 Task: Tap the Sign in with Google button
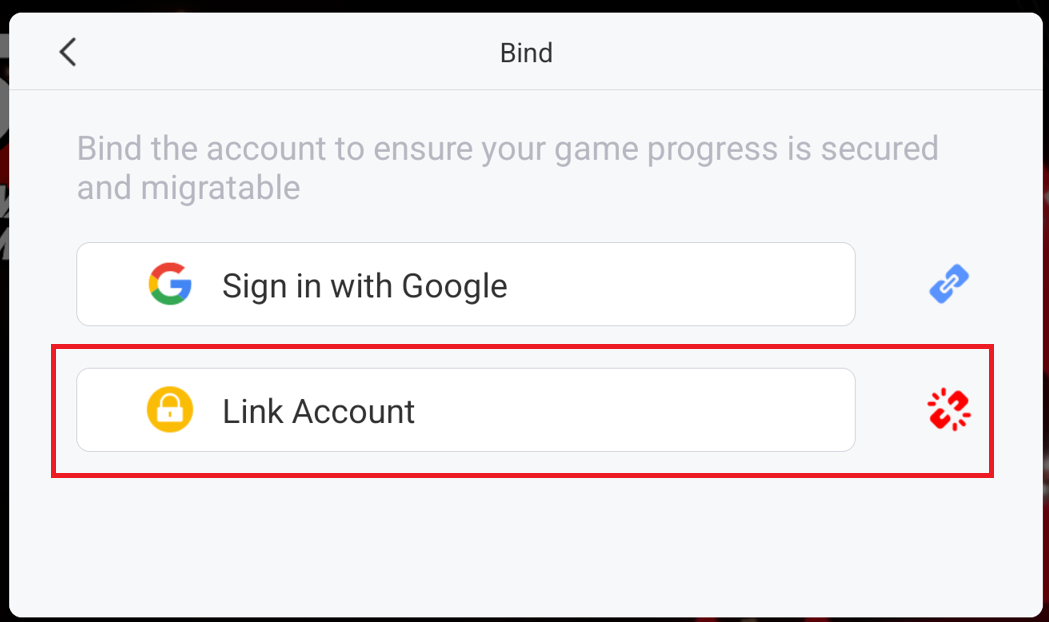pyautogui.click(x=466, y=284)
